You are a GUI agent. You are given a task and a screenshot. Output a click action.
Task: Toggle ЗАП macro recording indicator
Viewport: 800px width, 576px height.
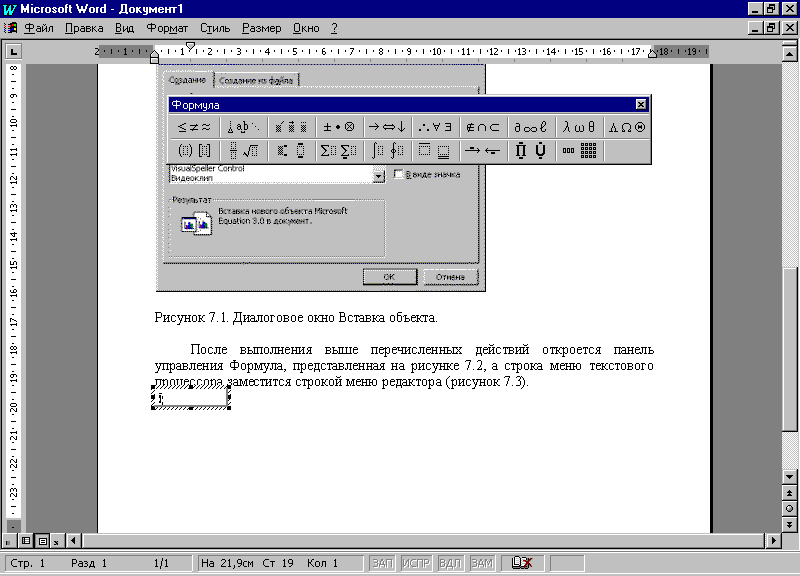382,563
